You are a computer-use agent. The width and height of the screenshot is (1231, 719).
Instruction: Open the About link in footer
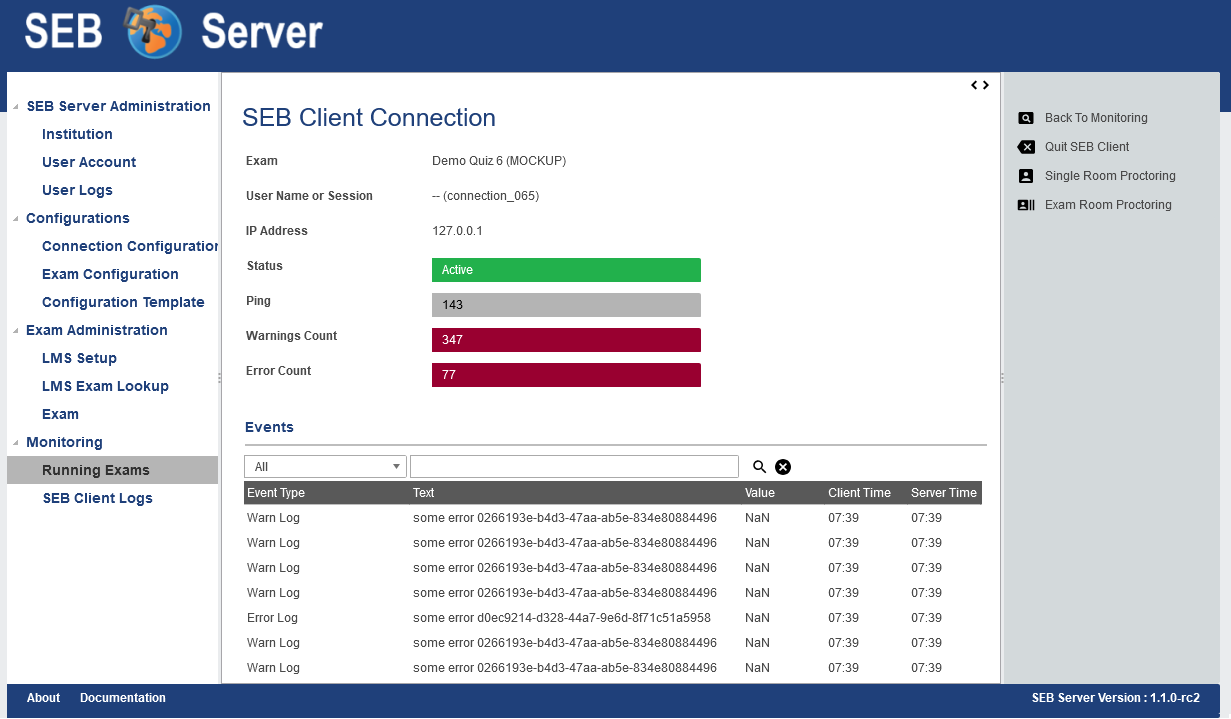click(43, 698)
